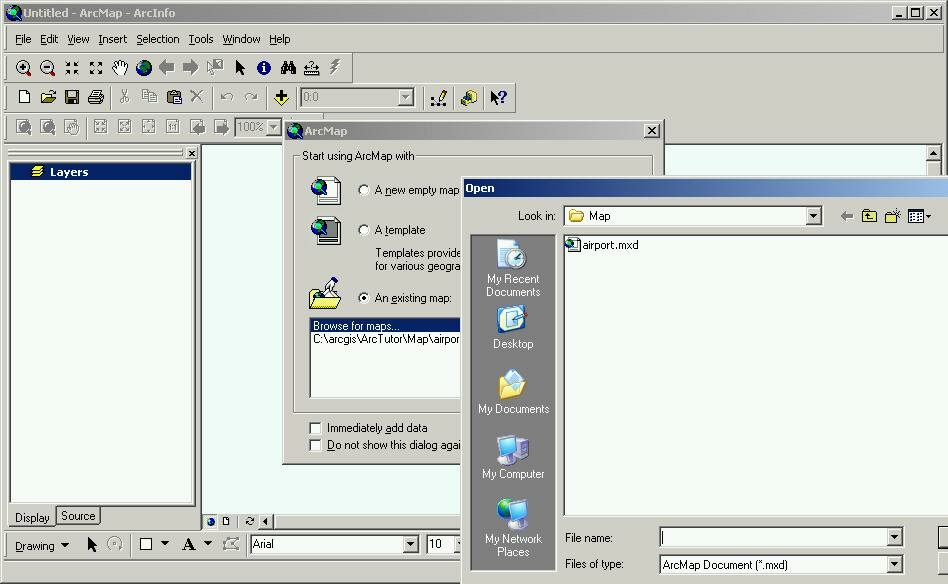Expand the rectangle shape tool dropdown
948x584 pixels.
[x=165, y=543]
